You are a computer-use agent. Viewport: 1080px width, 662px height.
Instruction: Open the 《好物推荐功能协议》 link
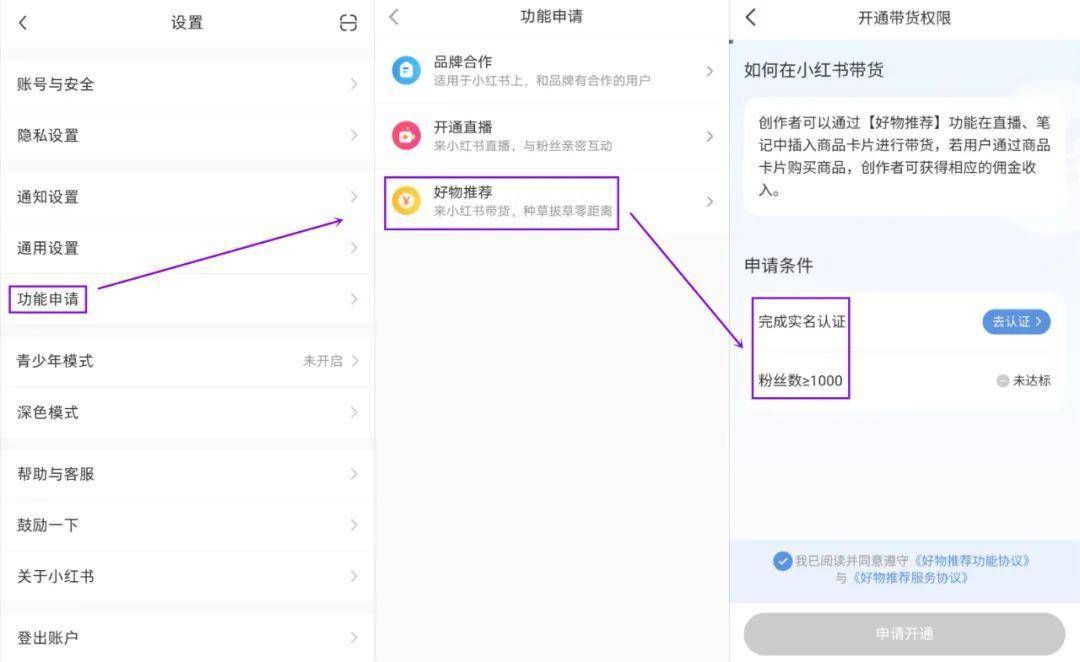point(971,561)
